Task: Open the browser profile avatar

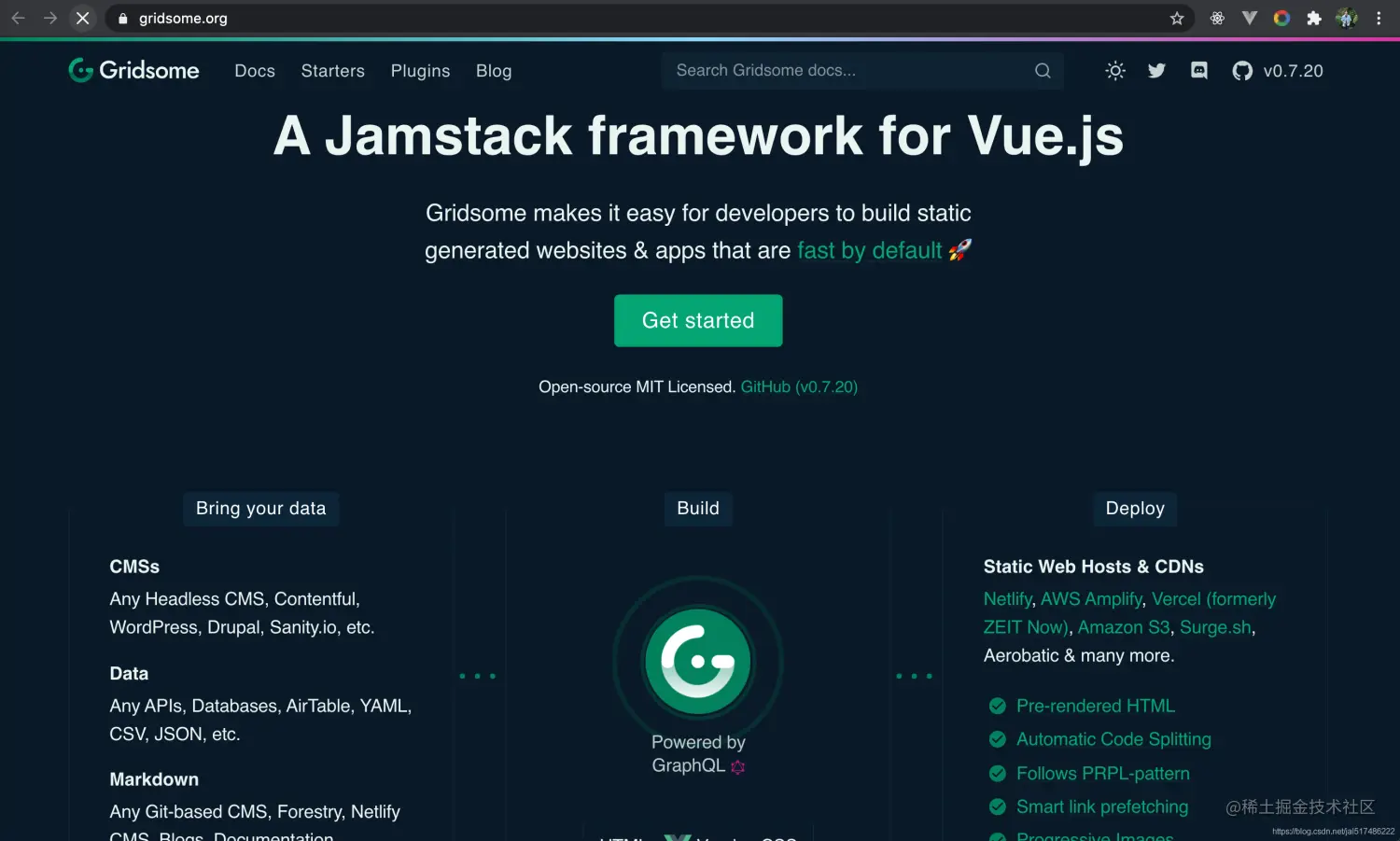Action: (x=1346, y=18)
